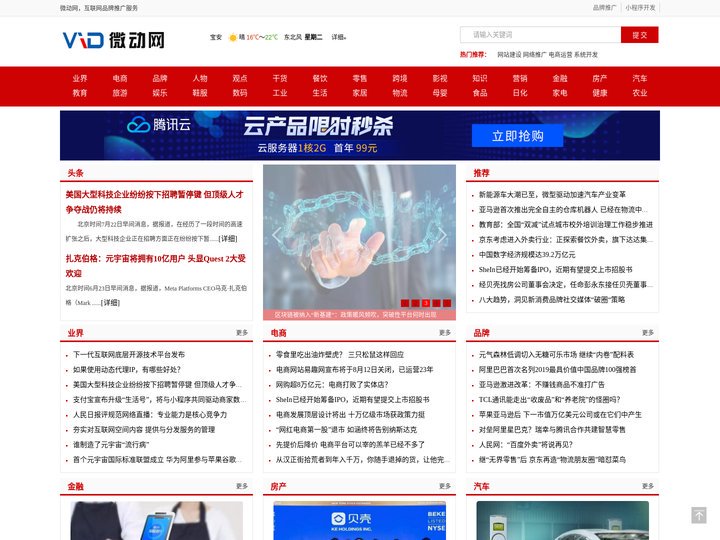Go to previous carousel slide arrow
The image size is (720, 540).
point(276,235)
